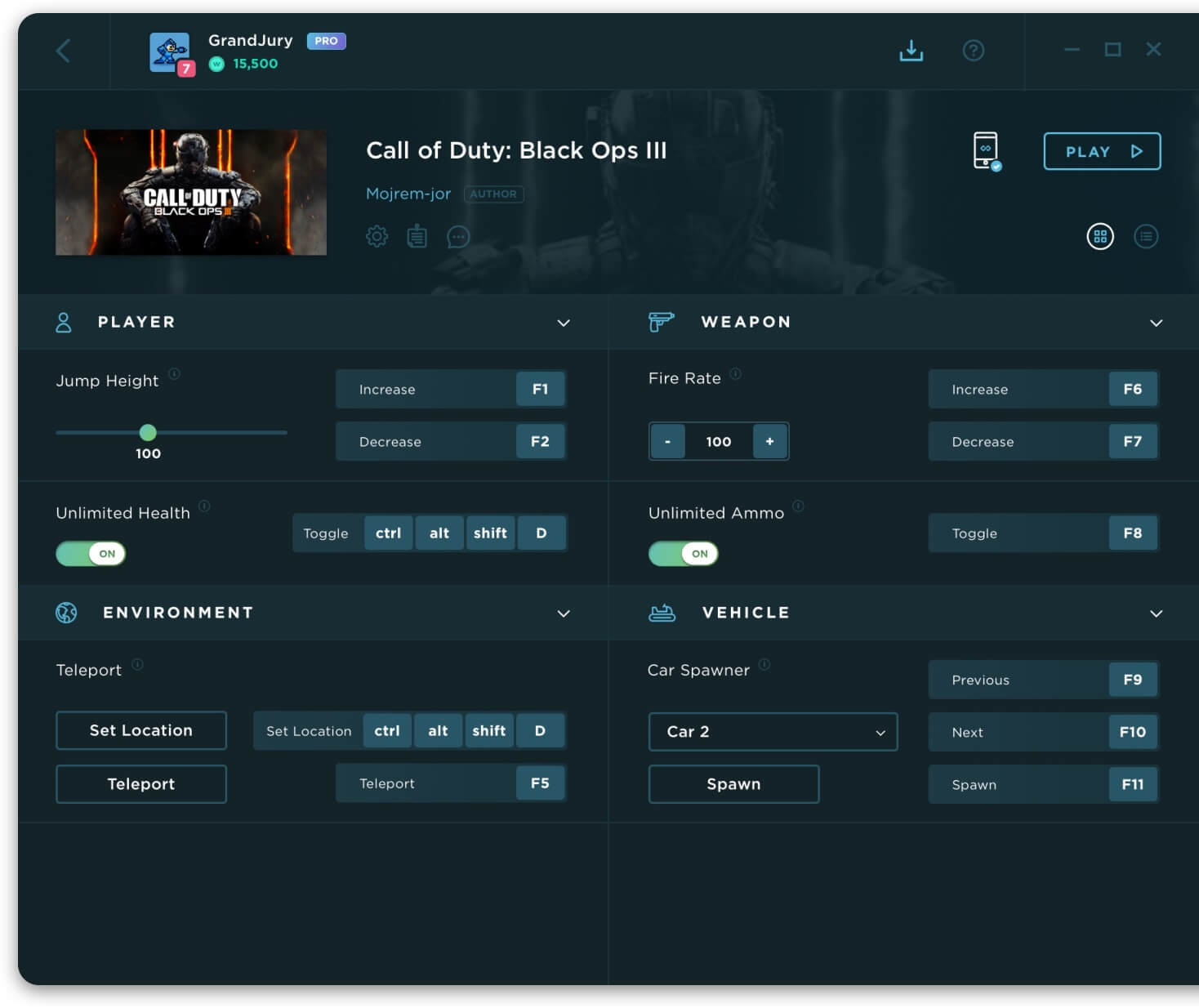Turn off Unlimited Ammo
Viewport: 1199px width, 1008px height.
coord(683,553)
